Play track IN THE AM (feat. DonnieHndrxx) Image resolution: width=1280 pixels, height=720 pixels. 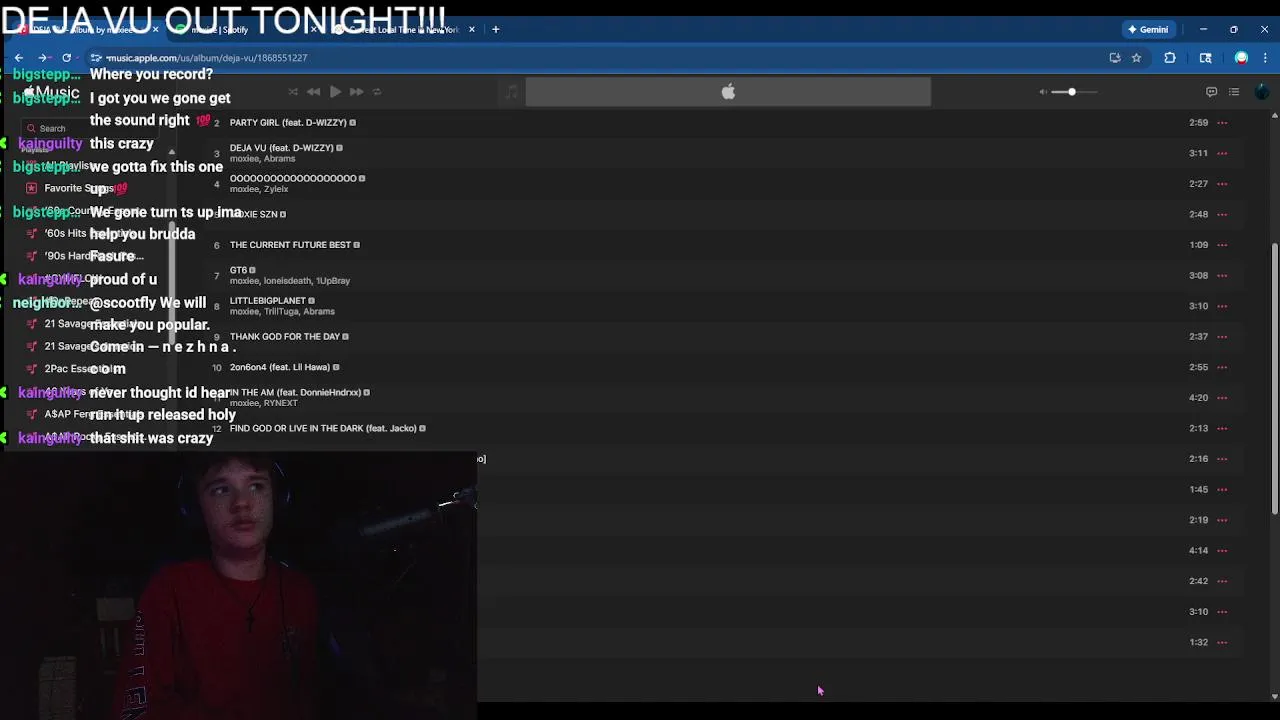(297, 392)
